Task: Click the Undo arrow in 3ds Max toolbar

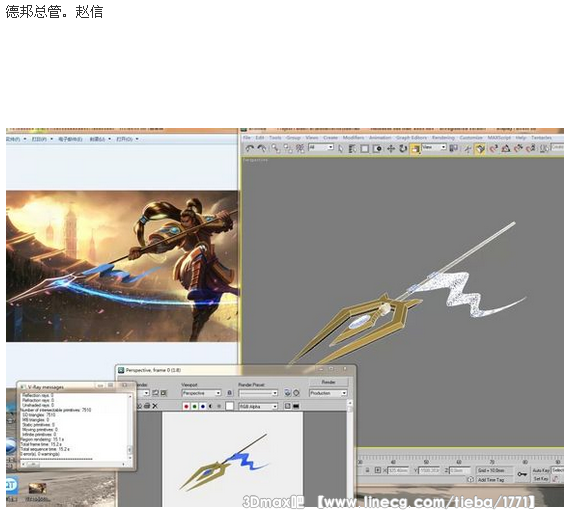Action: pyautogui.click(x=249, y=148)
